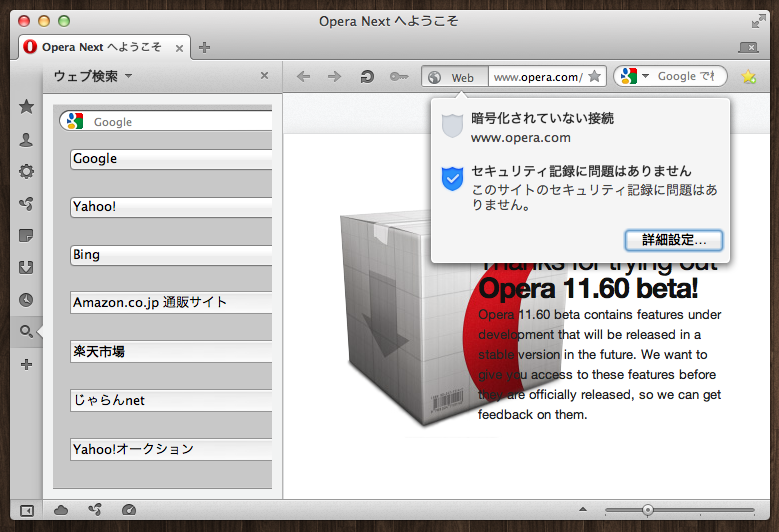Click the Yahoo!オークション search field
This screenshot has height=532, width=779.
pos(171,450)
